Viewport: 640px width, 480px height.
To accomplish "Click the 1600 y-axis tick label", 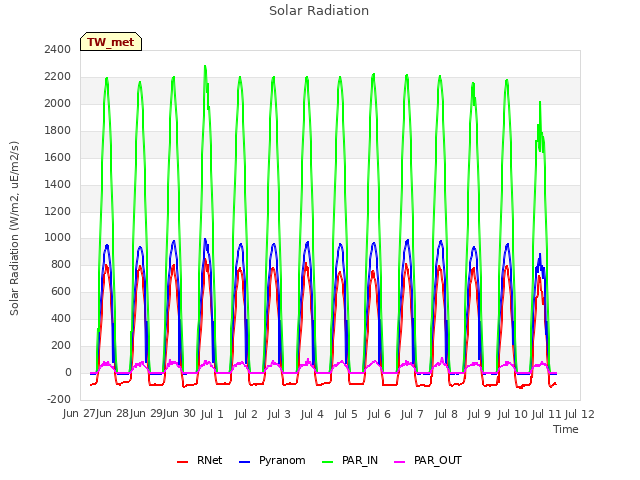I will [58, 157].
